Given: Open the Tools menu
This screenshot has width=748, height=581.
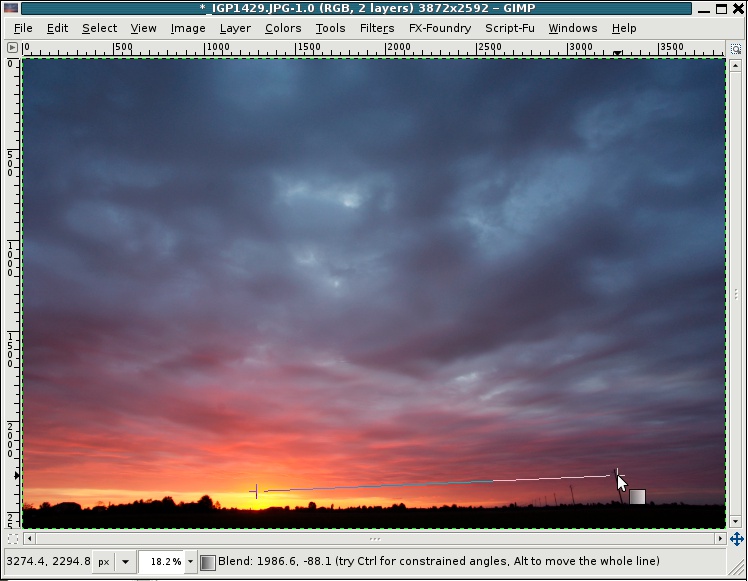Looking at the screenshot, I should 330,28.
